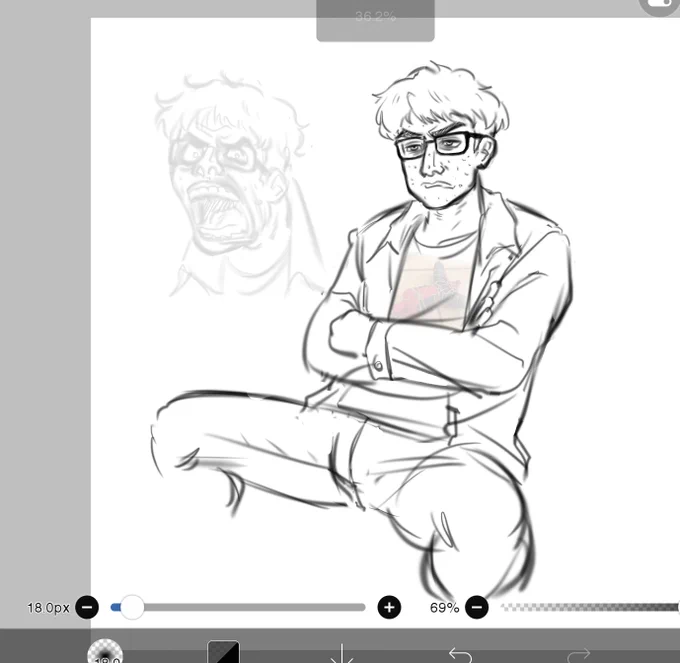Click the 36.2% zoom indicator
Viewport: 680px width, 663px height.
click(376, 17)
